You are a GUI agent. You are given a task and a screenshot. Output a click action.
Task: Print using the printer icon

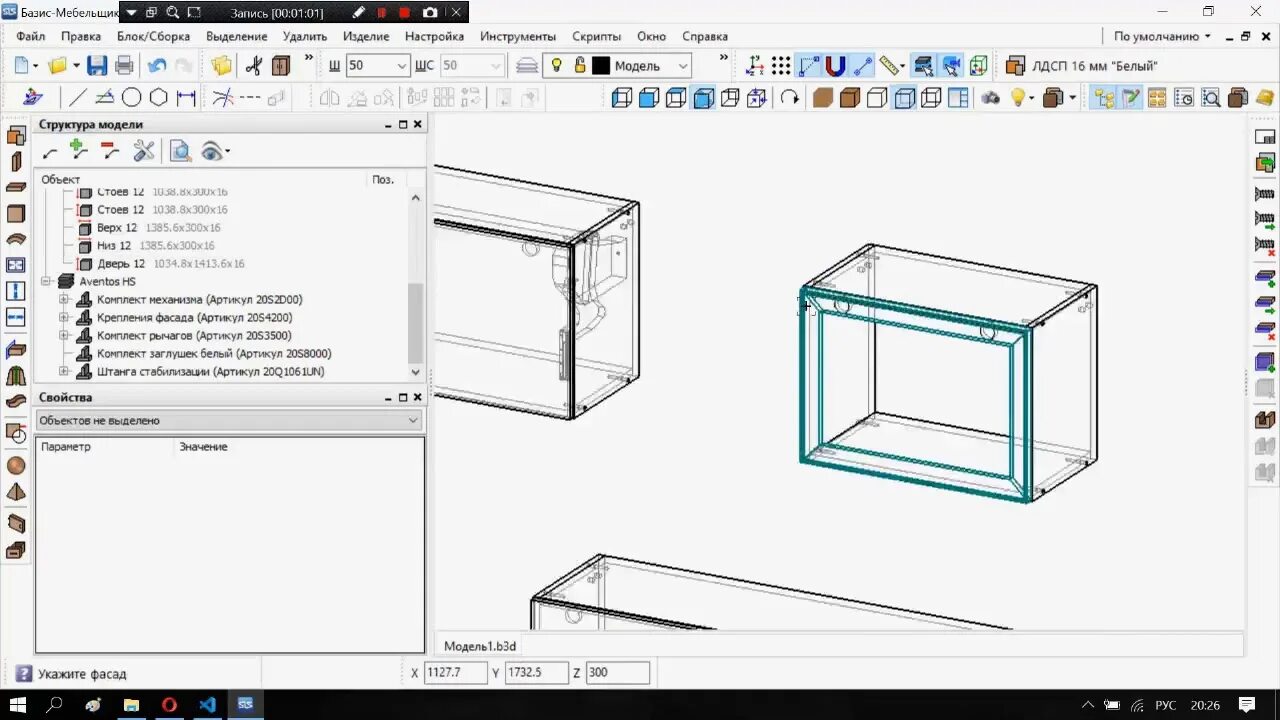(x=124, y=66)
